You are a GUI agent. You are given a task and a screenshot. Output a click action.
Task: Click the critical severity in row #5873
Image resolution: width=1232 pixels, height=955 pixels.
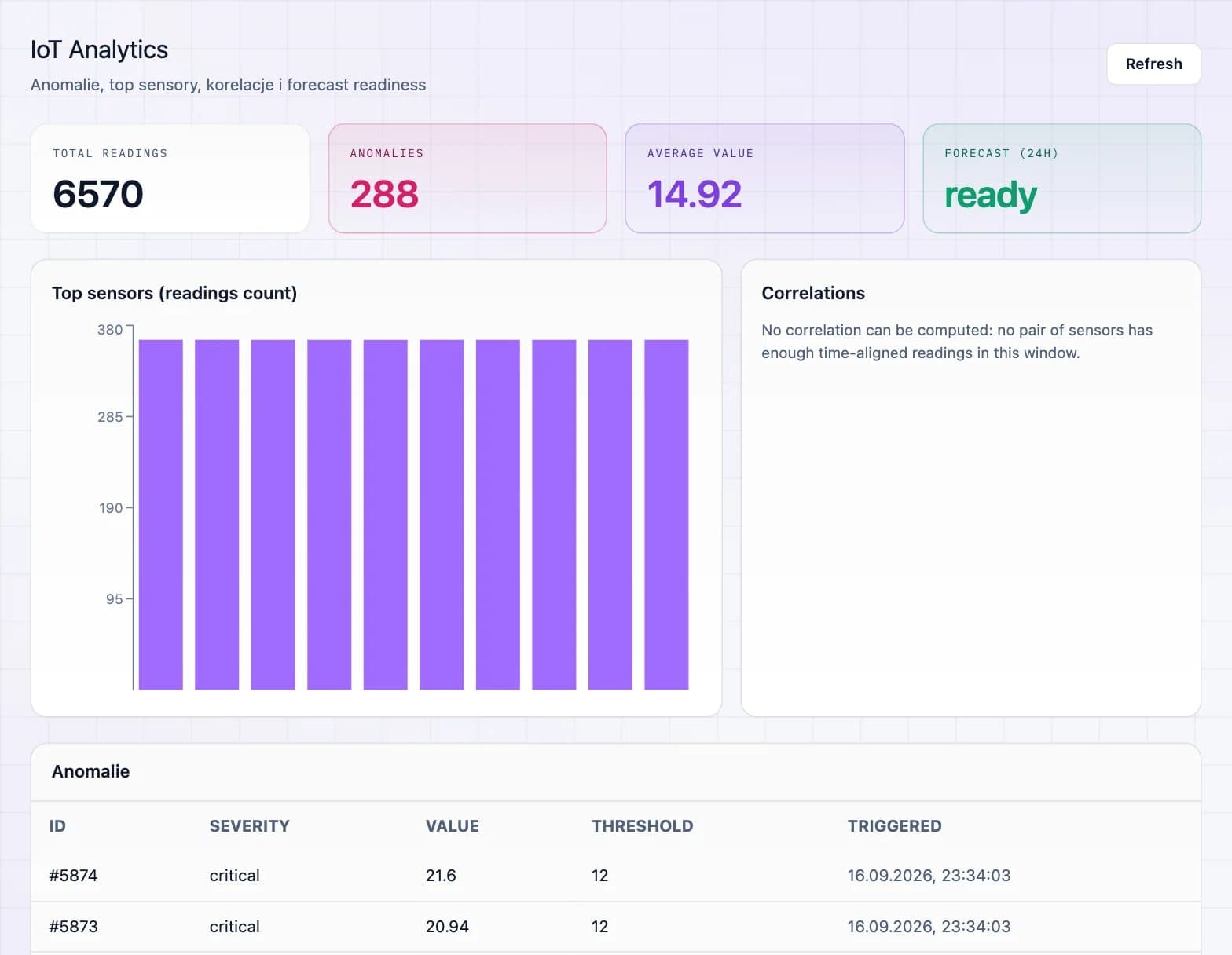click(x=234, y=927)
